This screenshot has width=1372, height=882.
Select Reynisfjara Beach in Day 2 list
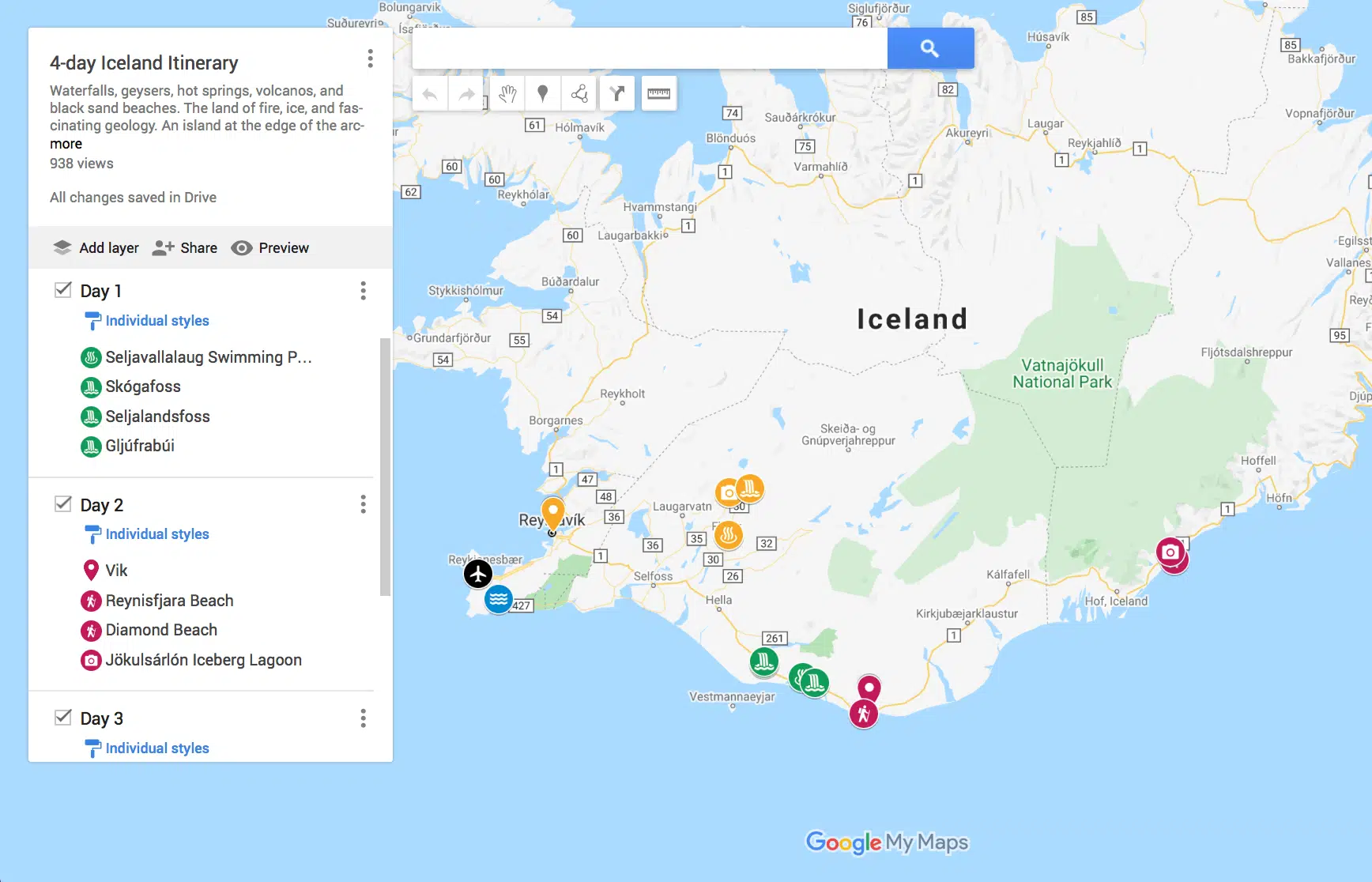click(x=169, y=601)
